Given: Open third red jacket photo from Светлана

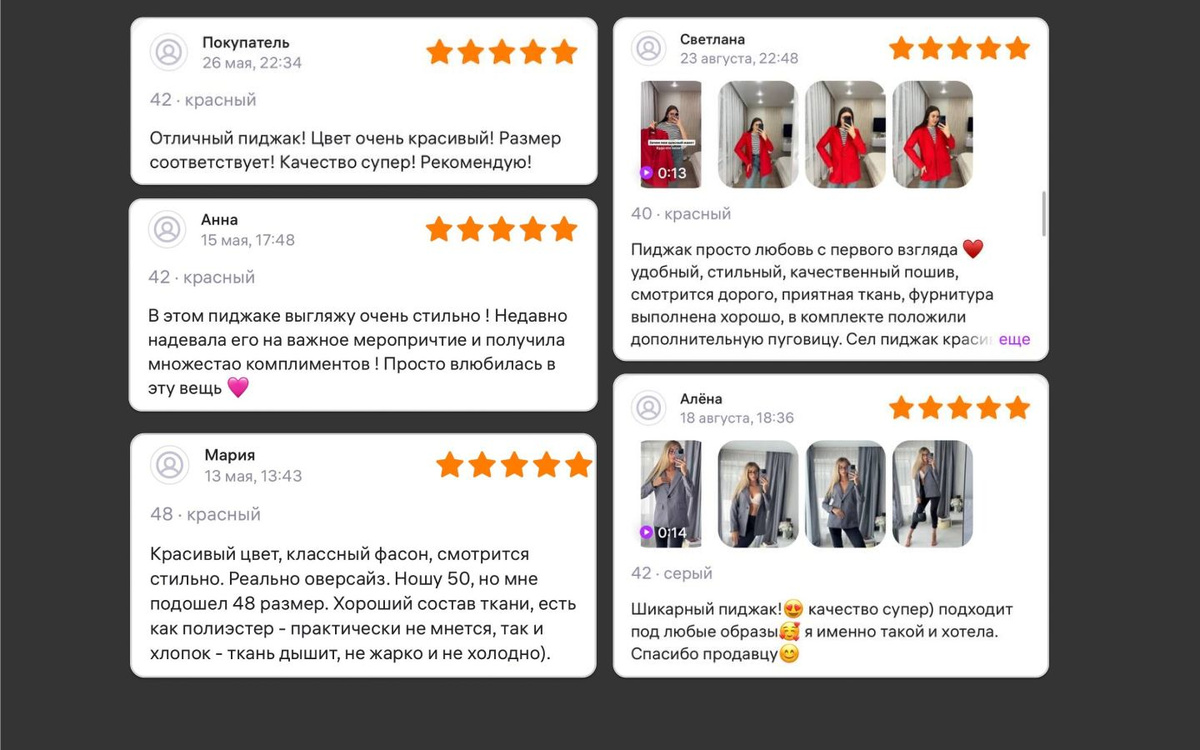Looking at the screenshot, I should (x=845, y=134).
